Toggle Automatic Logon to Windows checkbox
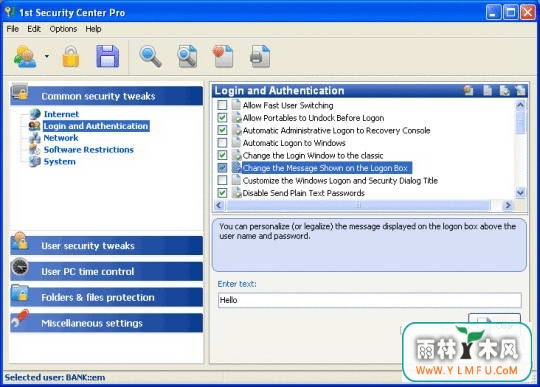The image size is (540, 387). 222,143
